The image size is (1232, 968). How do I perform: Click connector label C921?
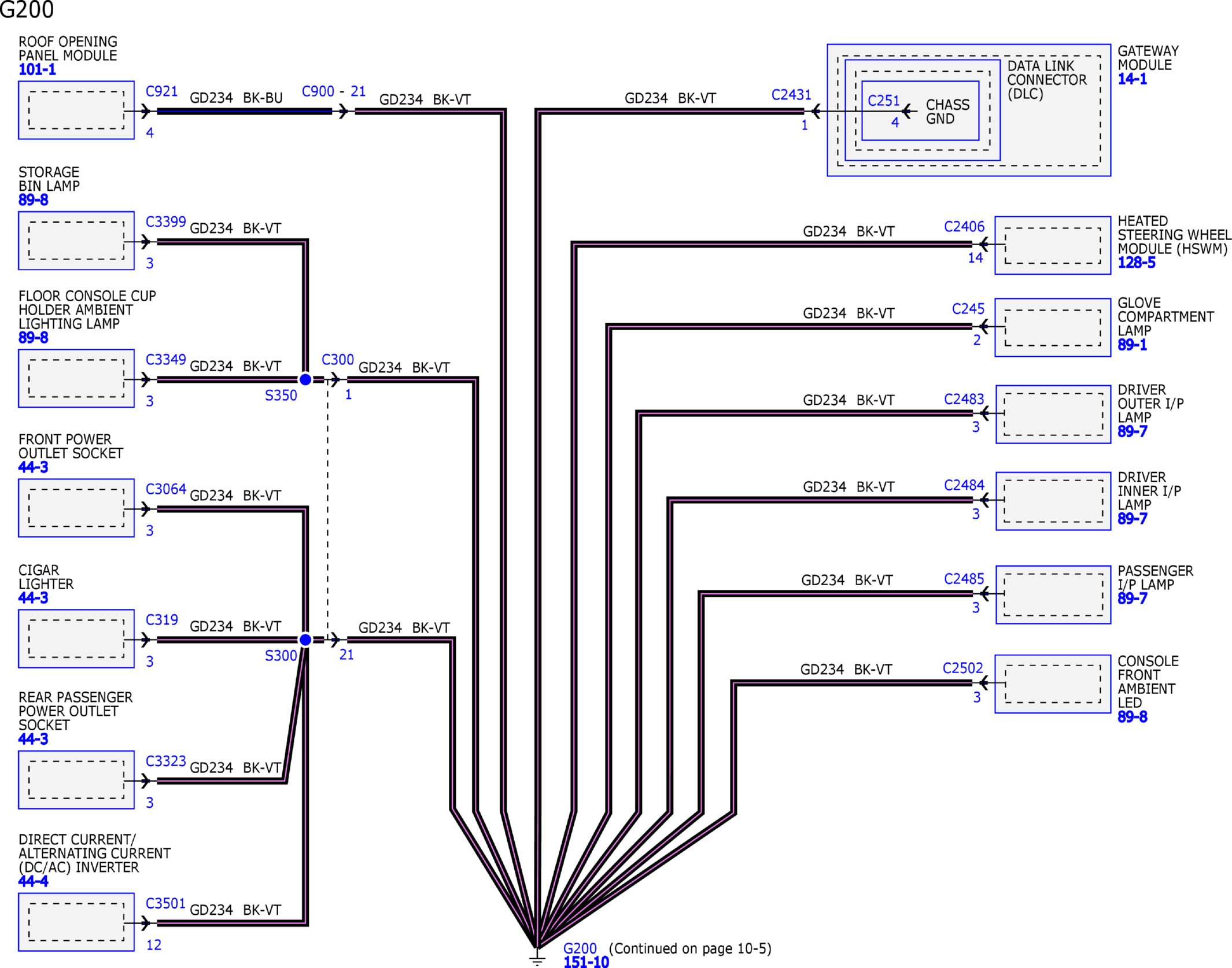(161, 91)
